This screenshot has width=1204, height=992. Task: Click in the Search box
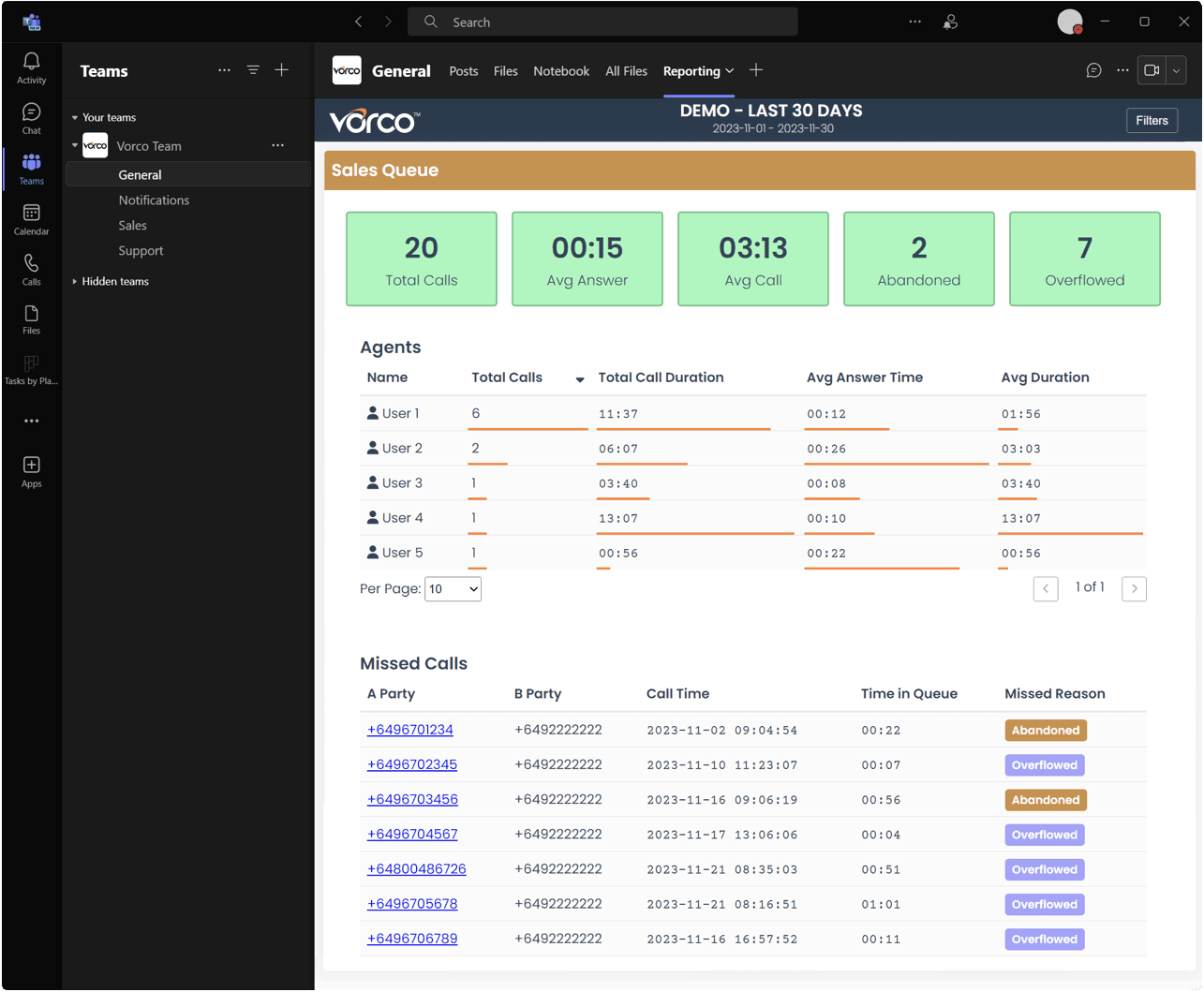[x=603, y=22]
